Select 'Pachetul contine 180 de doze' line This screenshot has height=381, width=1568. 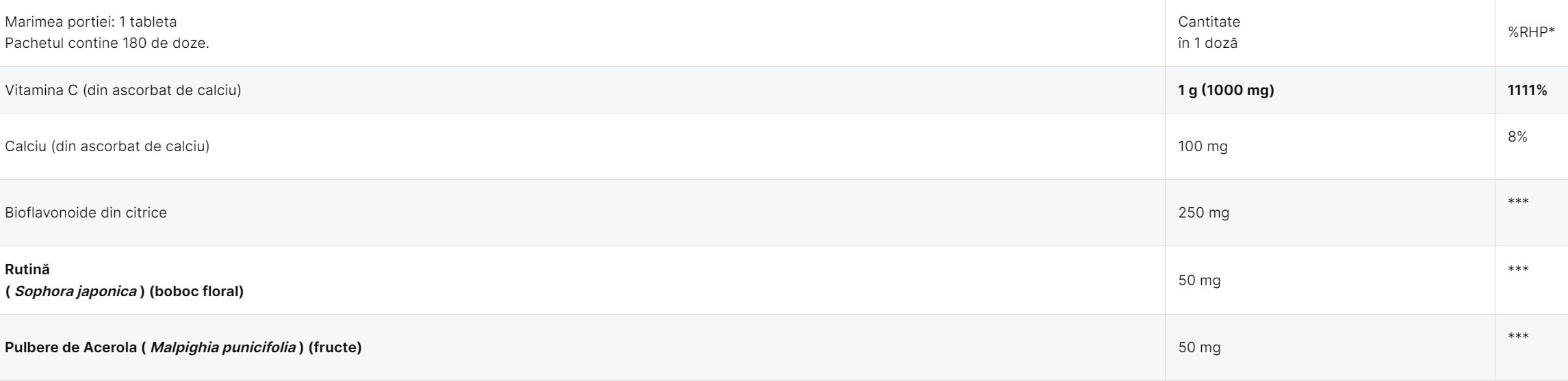tap(107, 44)
